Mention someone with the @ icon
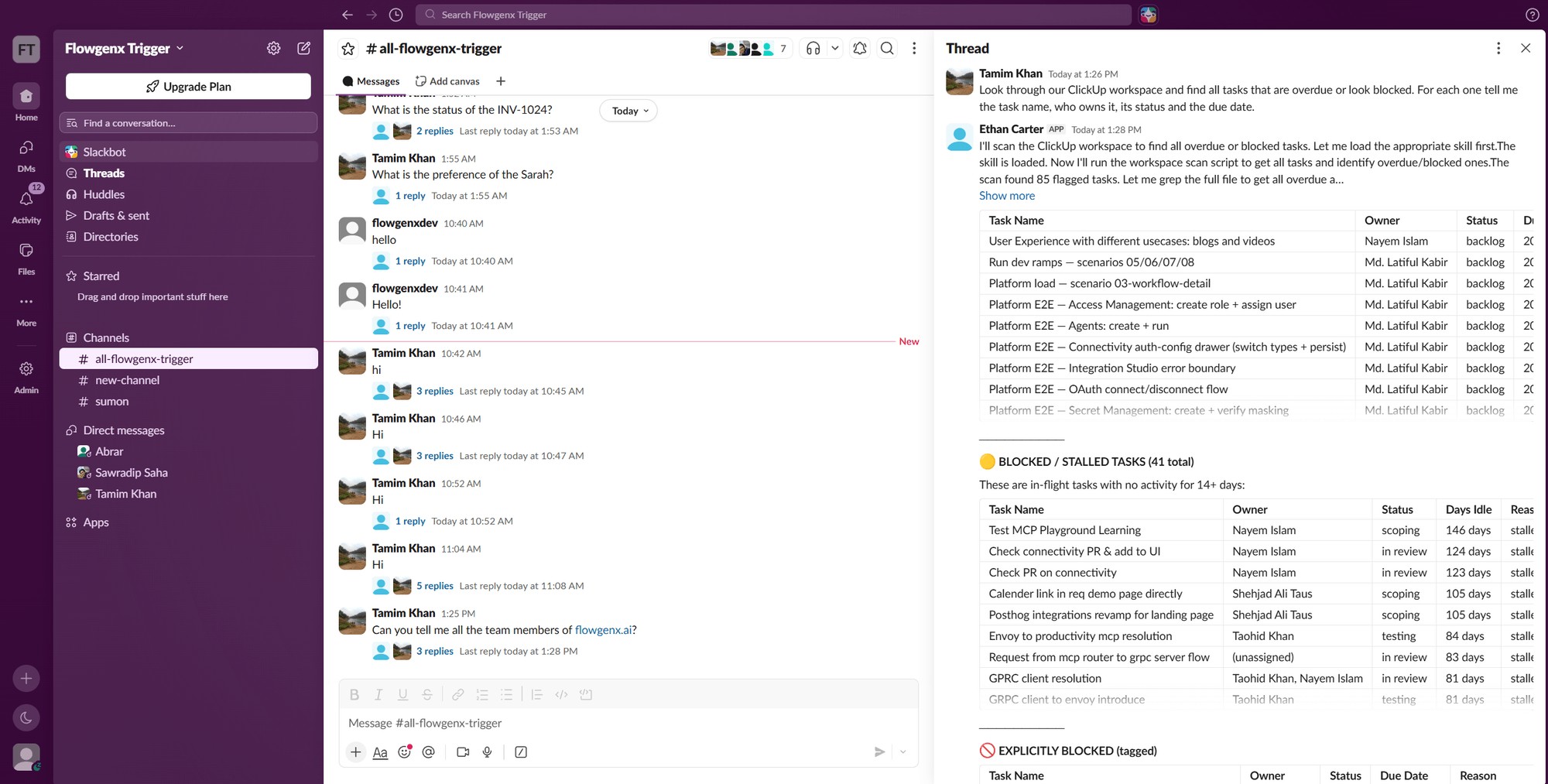 point(429,752)
